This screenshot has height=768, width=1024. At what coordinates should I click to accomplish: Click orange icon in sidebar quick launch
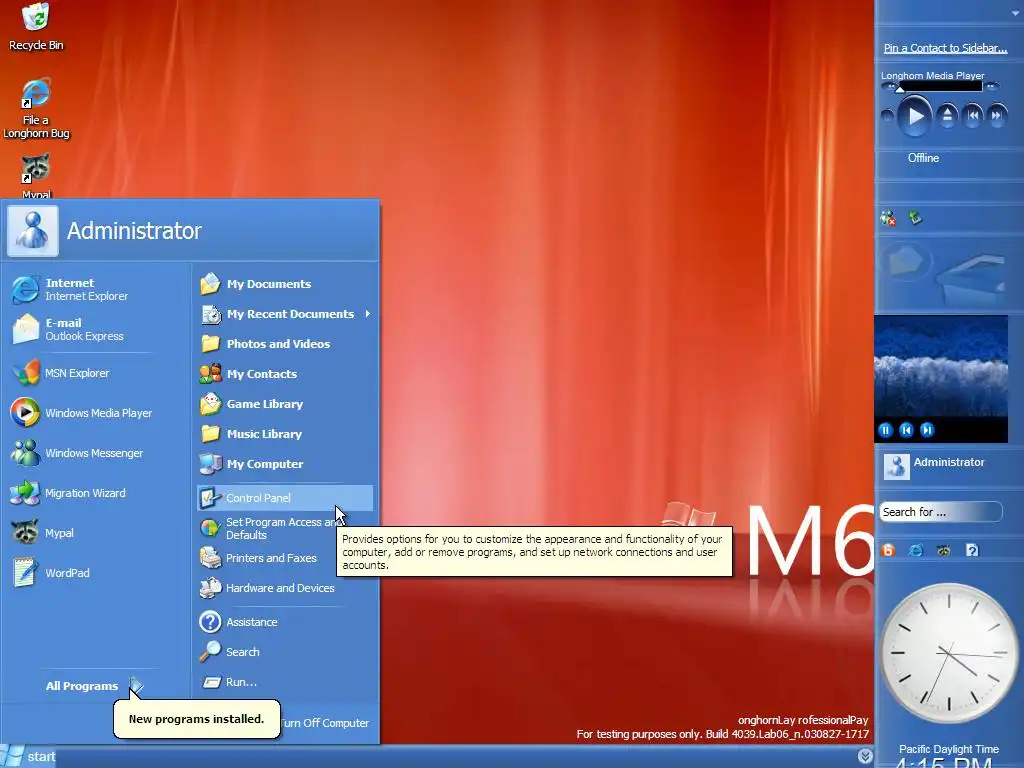pyautogui.click(x=888, y=551)
